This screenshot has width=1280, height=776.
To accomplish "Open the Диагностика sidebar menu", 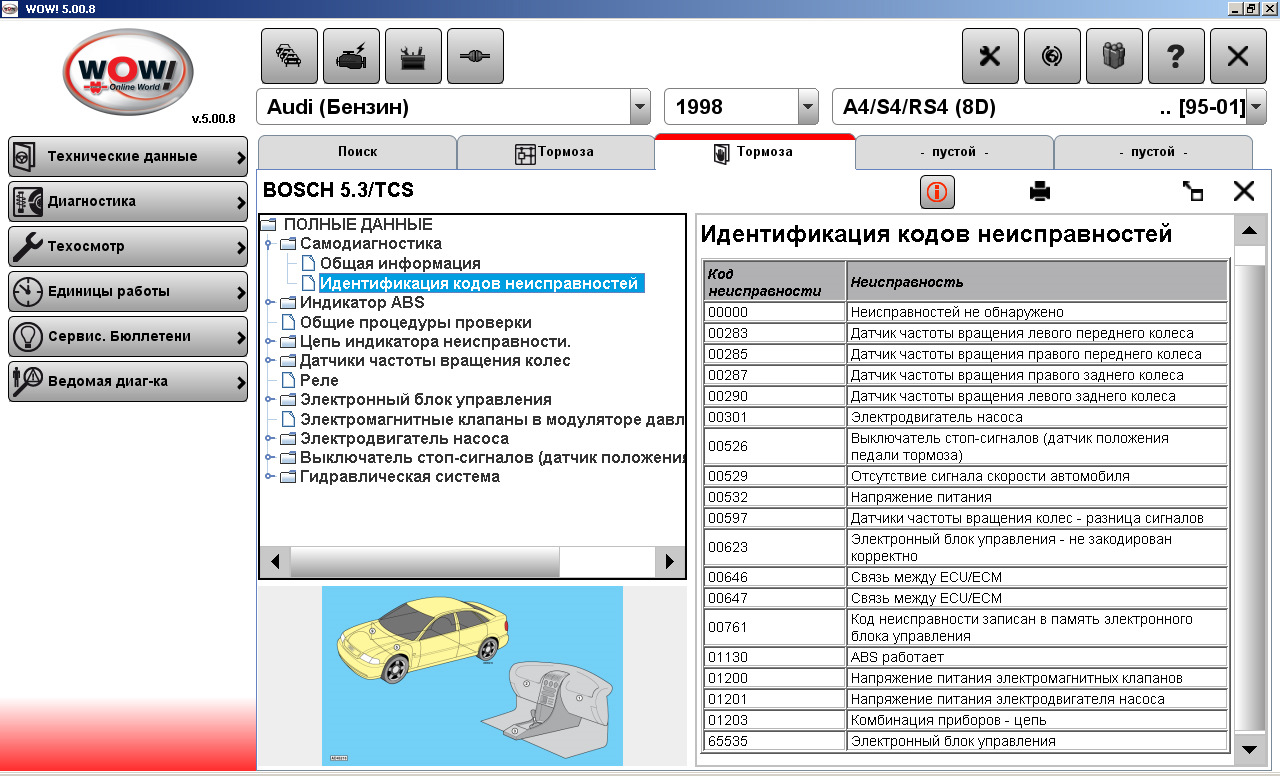I will pyautogui.click(x=128, y=202).
